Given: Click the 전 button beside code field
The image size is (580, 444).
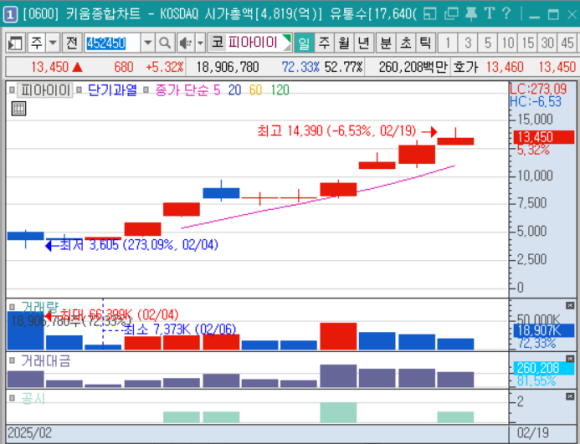Looking at the screenshot, I should point(72,43).
